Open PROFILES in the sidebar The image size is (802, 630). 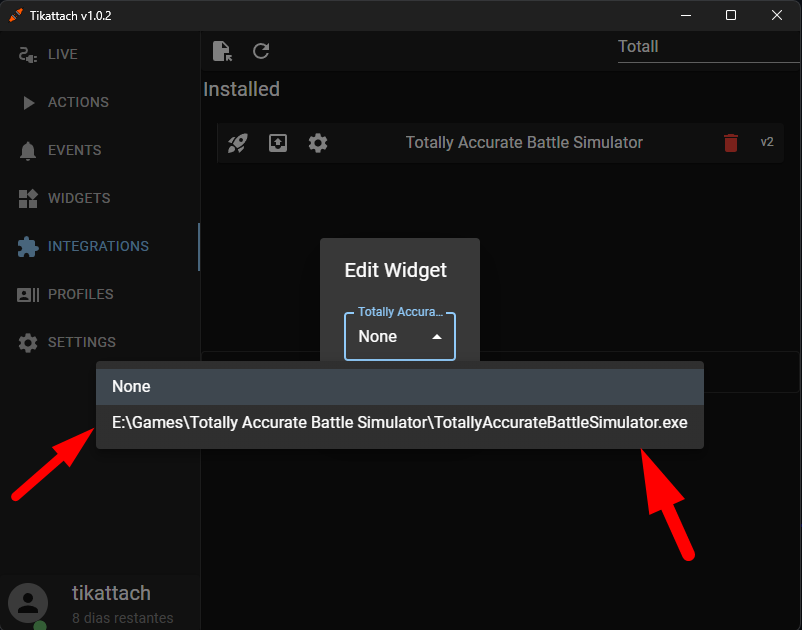100,294
